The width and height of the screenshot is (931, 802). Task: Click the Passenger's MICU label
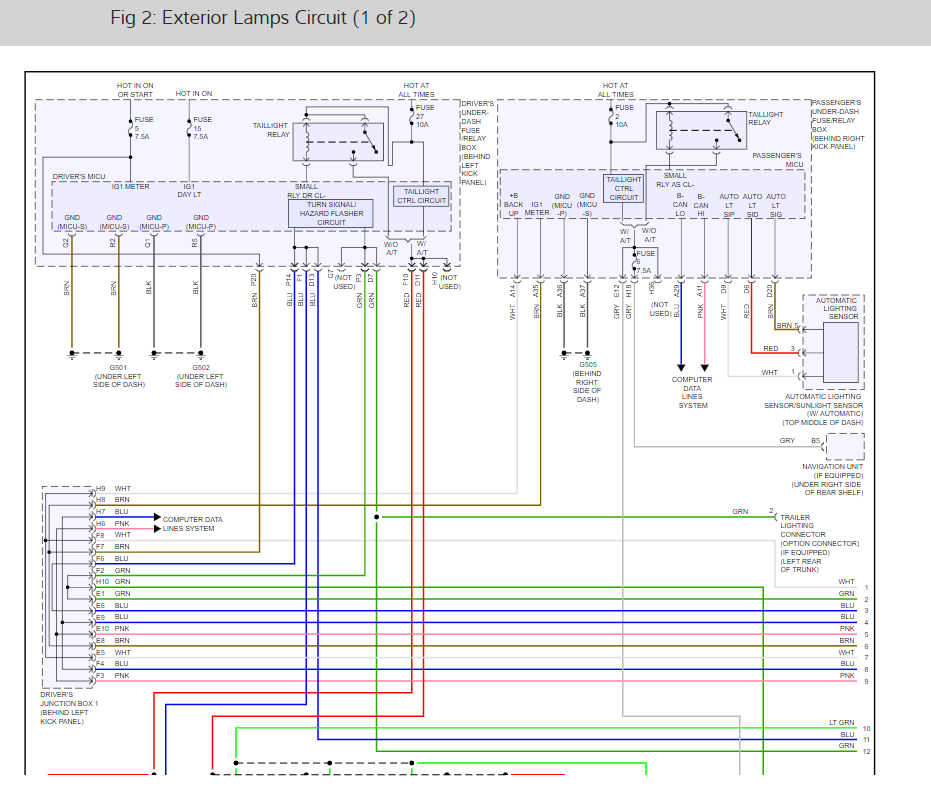pyautogui.click(x=777, y=160)
